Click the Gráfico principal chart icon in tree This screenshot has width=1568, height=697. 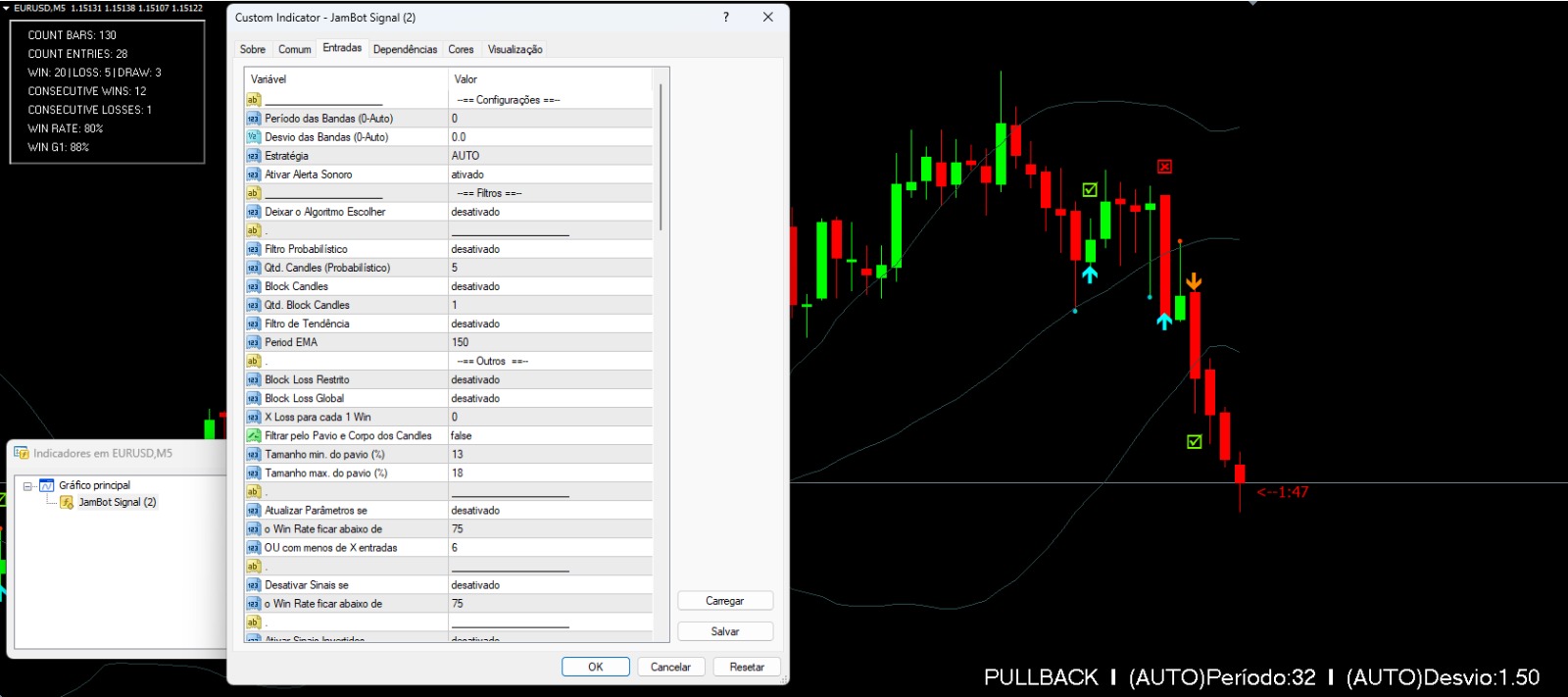click(46, 485)
